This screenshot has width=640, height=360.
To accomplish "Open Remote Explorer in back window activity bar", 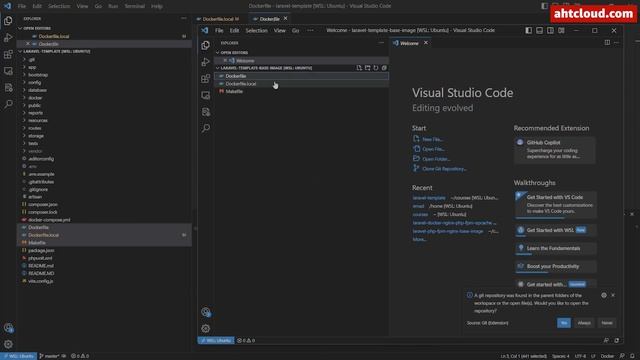I will [8, 71].
